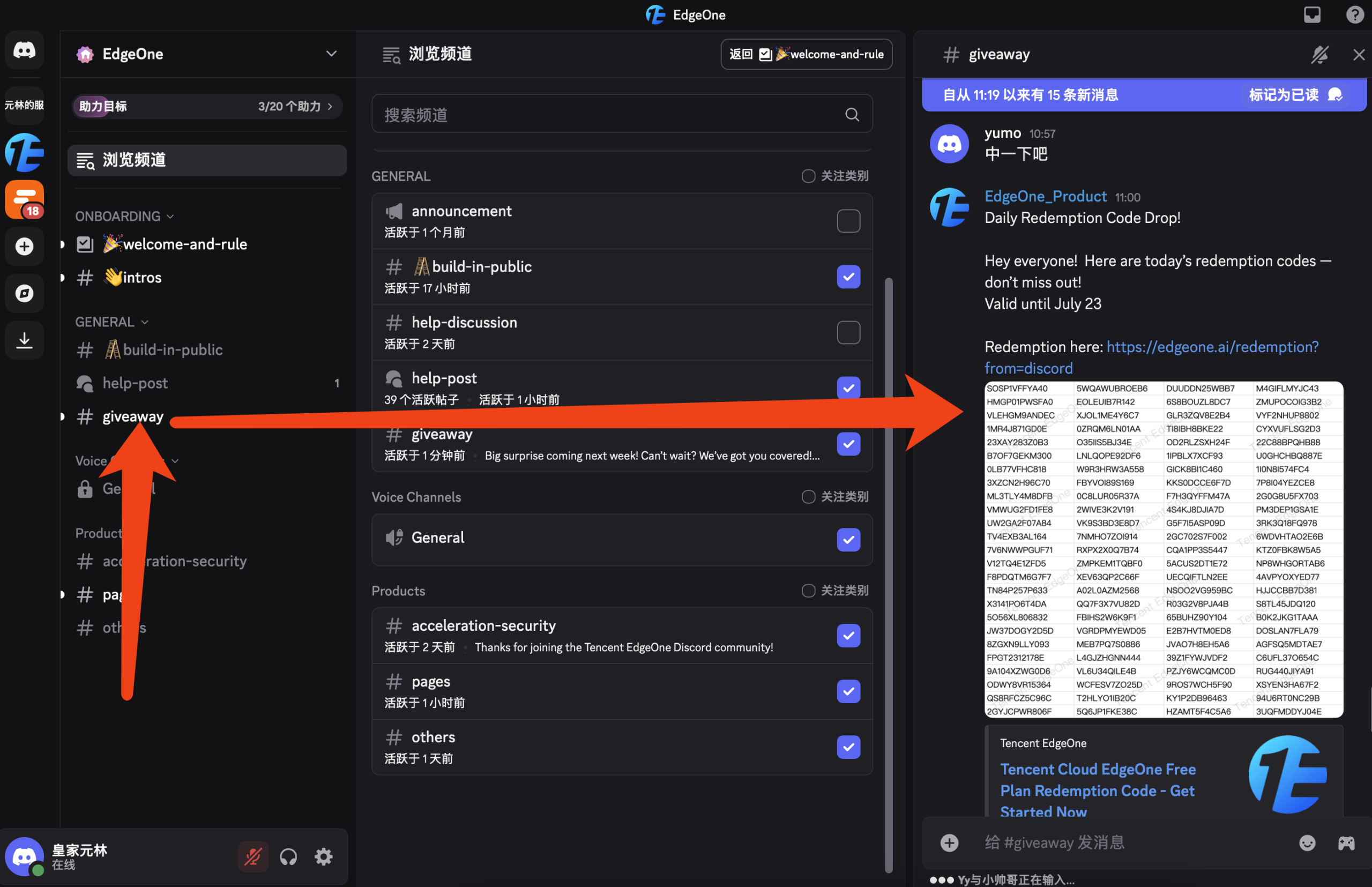This screenshot has width=1372, height=887.
Task: Unmute the microphone in user panel
Action: (253, 856)
